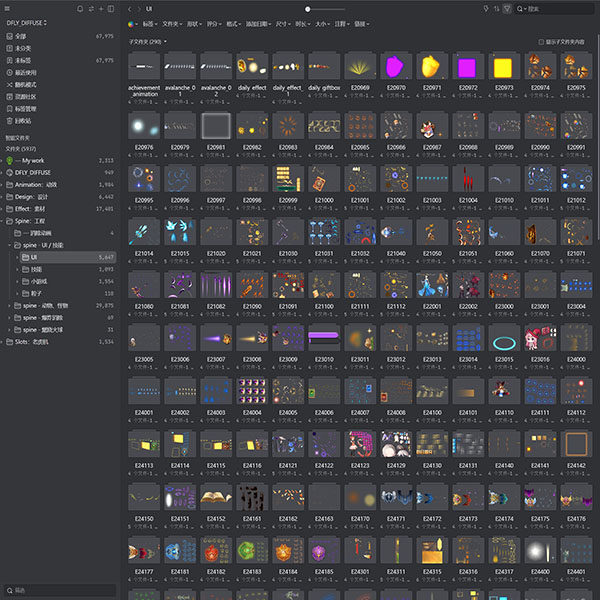The height and width of the screenshot is (600, 600).
Task: Open the E23015 cyan ring folder
Action: [x=504, y=338]
